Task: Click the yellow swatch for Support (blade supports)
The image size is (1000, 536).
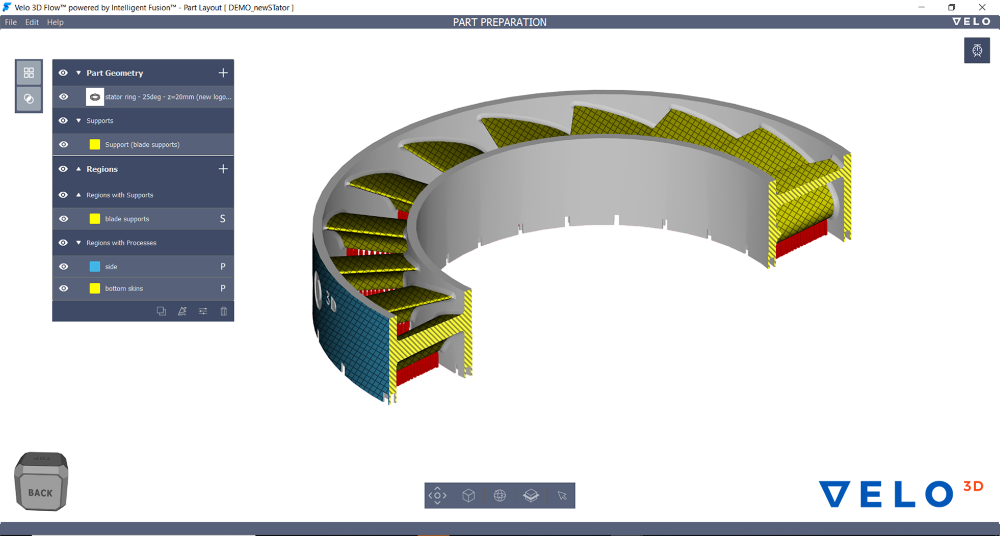Action: 95,144
